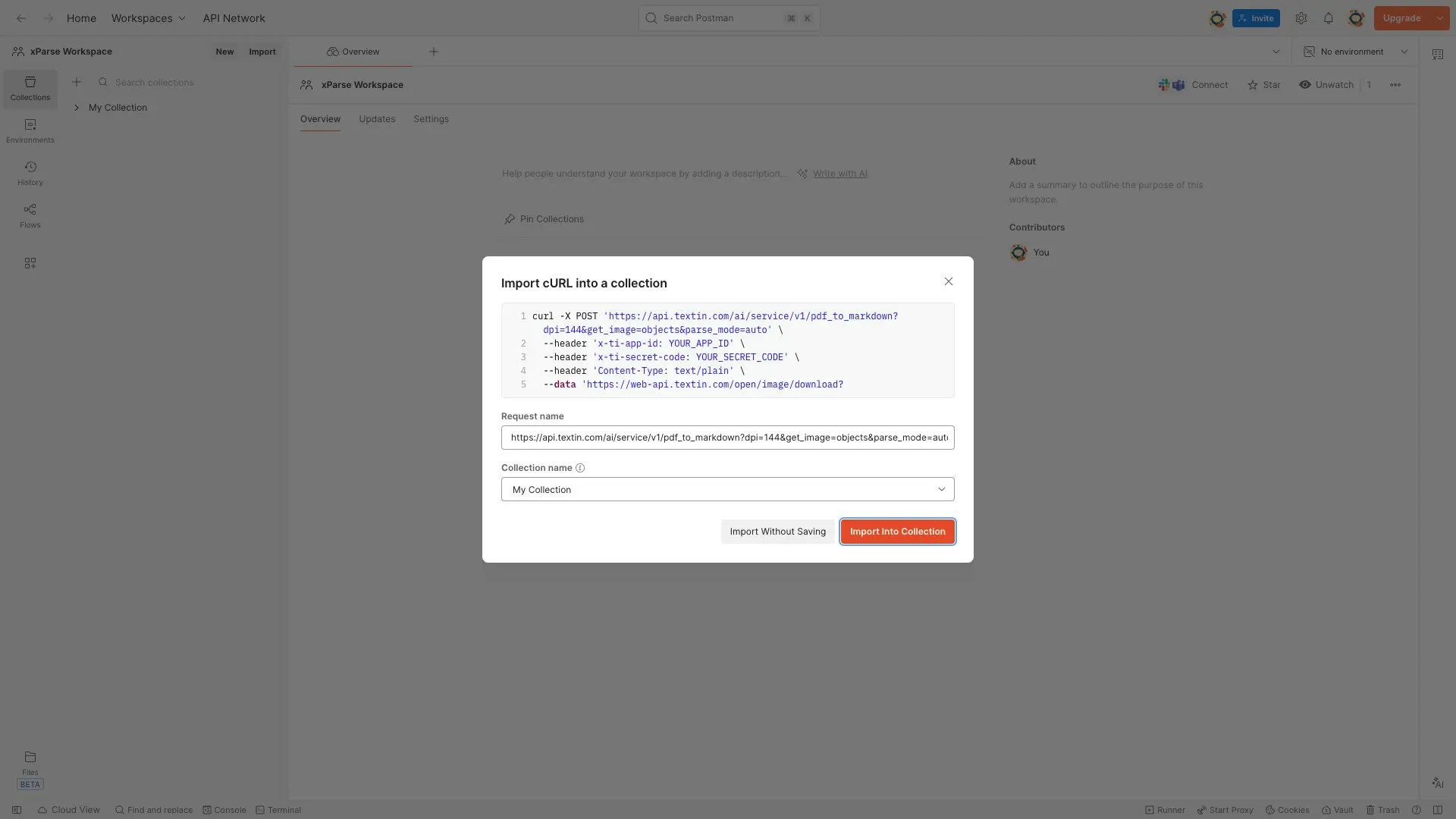
Task: Click Import Into Collection button
Action: tap(897, 532)
